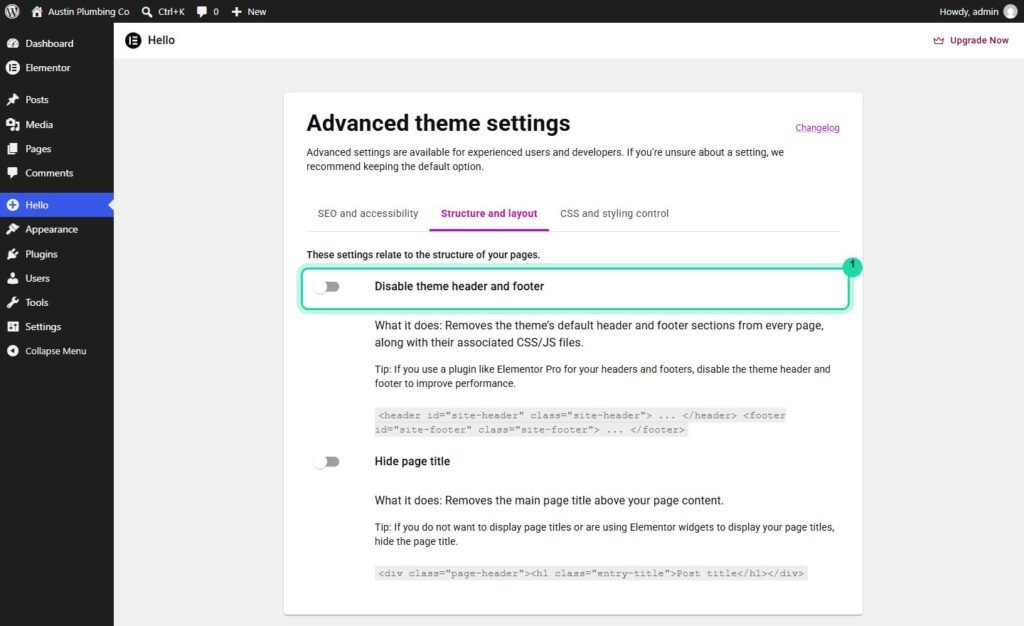Click the Media sidebar icon
The image size is (1024, 626).
(x=12, y=124)
